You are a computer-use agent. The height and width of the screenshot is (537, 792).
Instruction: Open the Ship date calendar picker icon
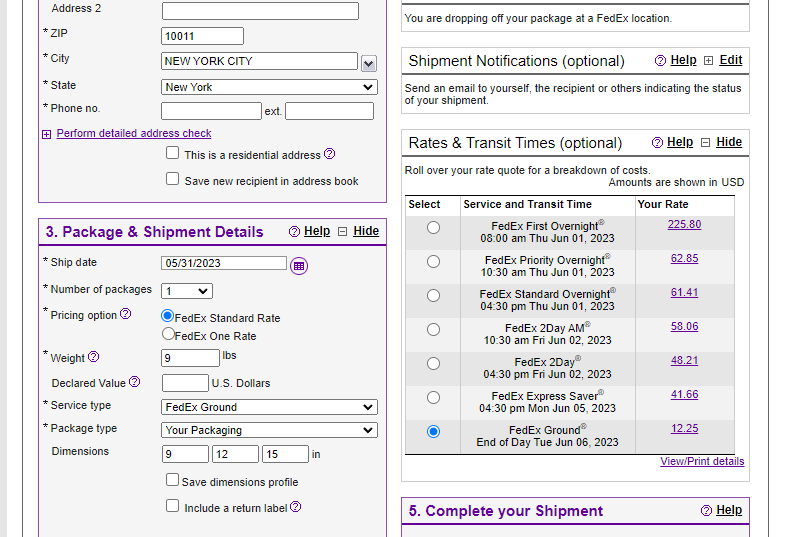pos(299,266)
